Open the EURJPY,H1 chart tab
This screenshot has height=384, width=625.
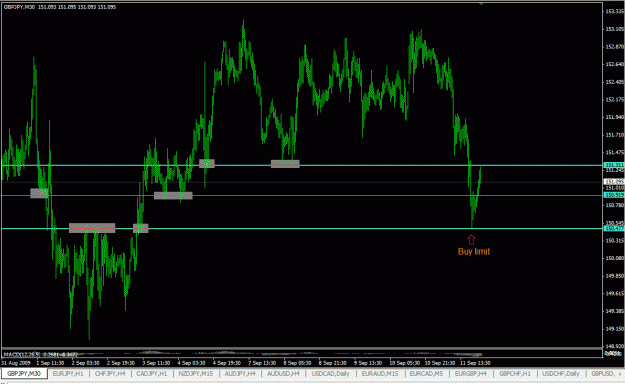68,374
